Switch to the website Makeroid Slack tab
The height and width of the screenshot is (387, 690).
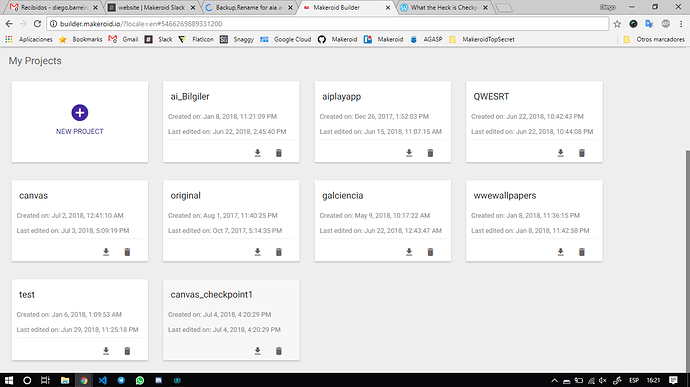[x=152, y=7]
